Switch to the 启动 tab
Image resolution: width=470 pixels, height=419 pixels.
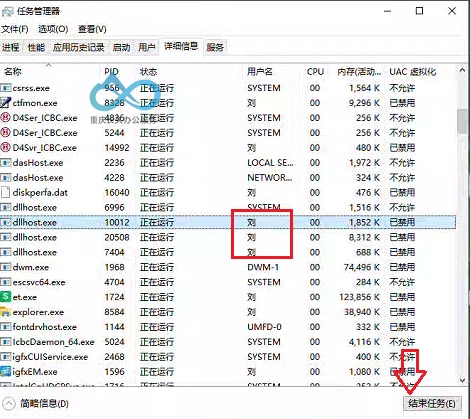click(121, 47)
